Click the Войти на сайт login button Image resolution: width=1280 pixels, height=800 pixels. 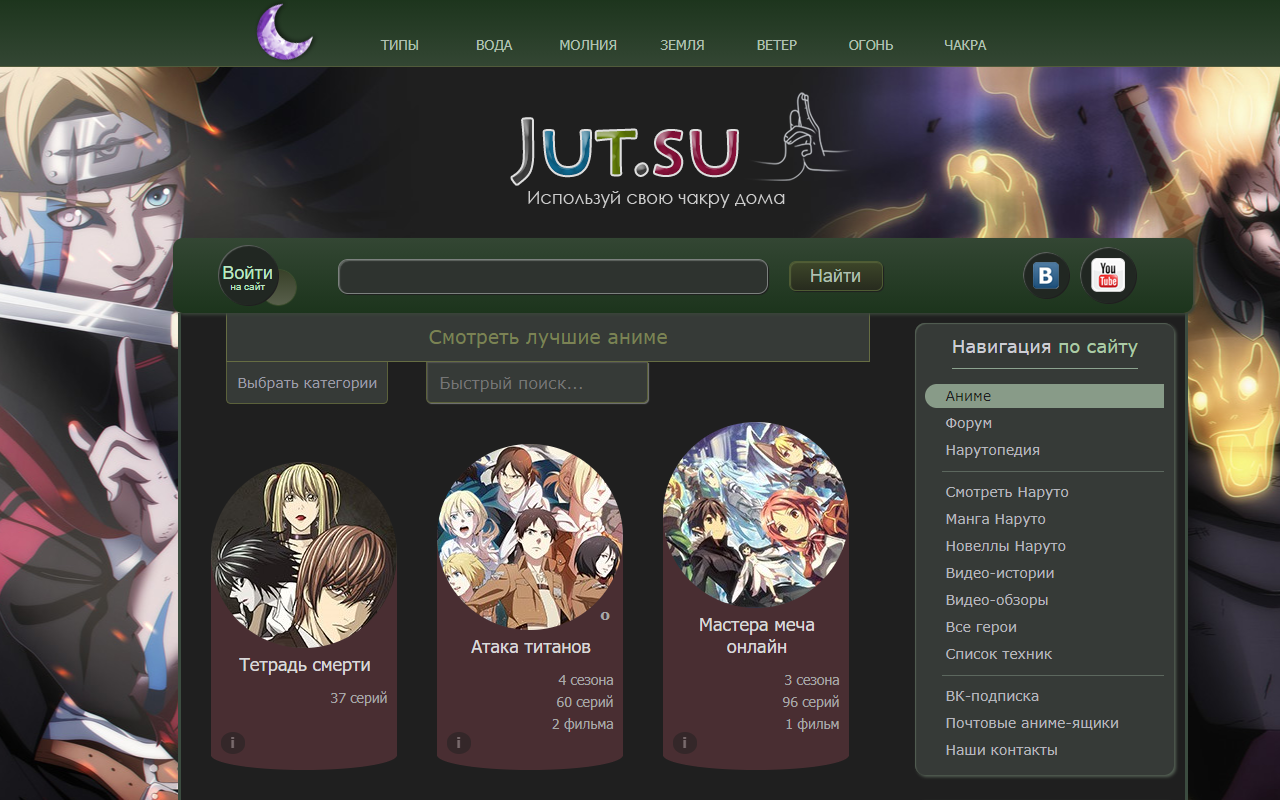(248, 276)
